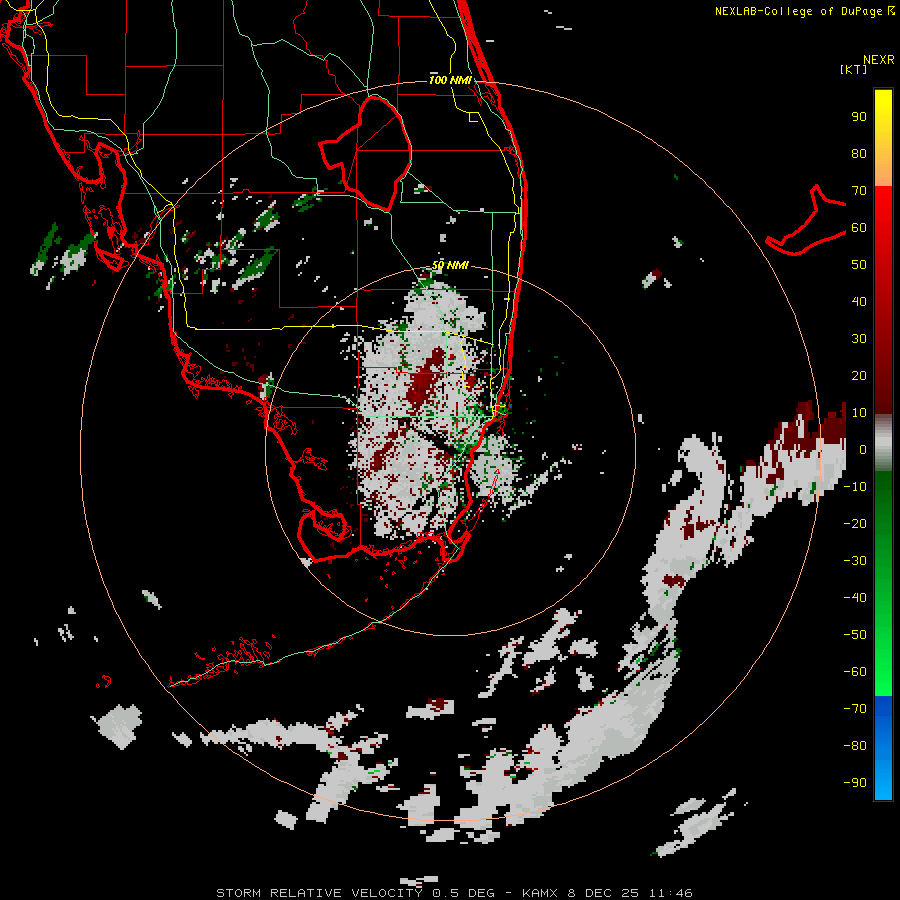Viewport: 900px width, 900px height.
Task: Click the 60 value on velocity scale
Action: [859, 227]
